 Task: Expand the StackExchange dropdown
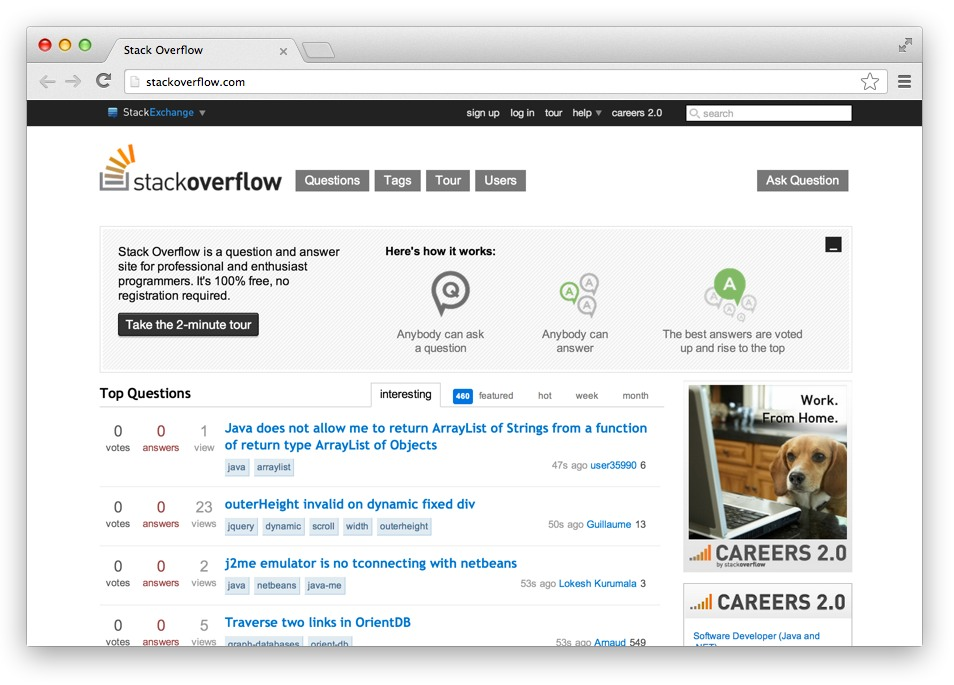pyautogui.click(x=203, y=113)
